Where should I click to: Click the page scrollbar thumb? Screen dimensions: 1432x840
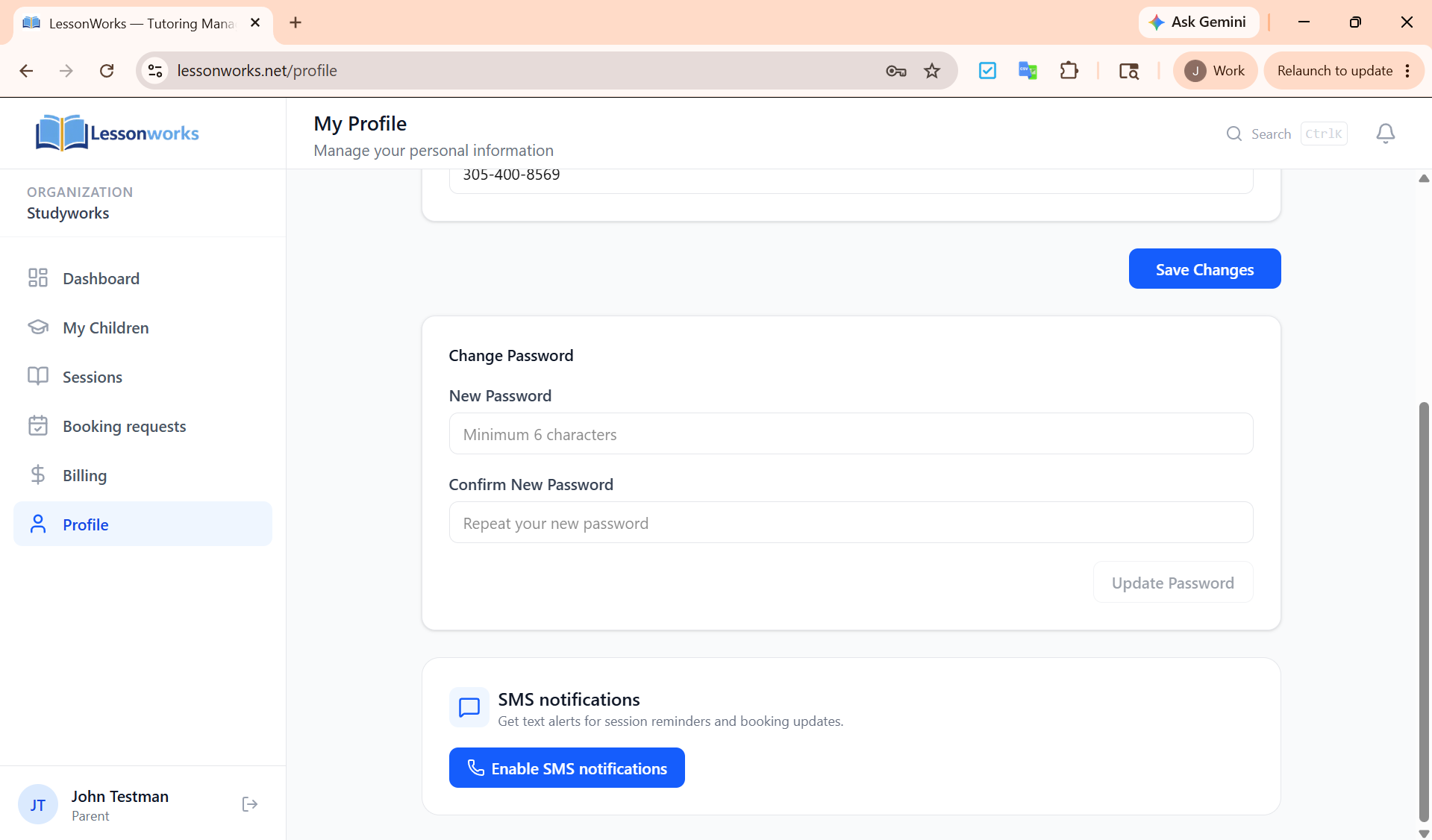pyautogui.click(x=1424, y=612)
